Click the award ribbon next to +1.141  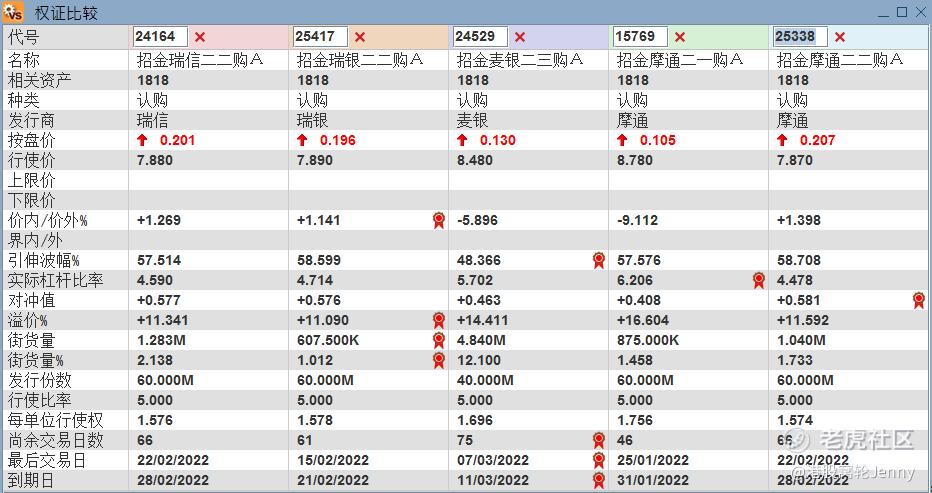point(439,221)
